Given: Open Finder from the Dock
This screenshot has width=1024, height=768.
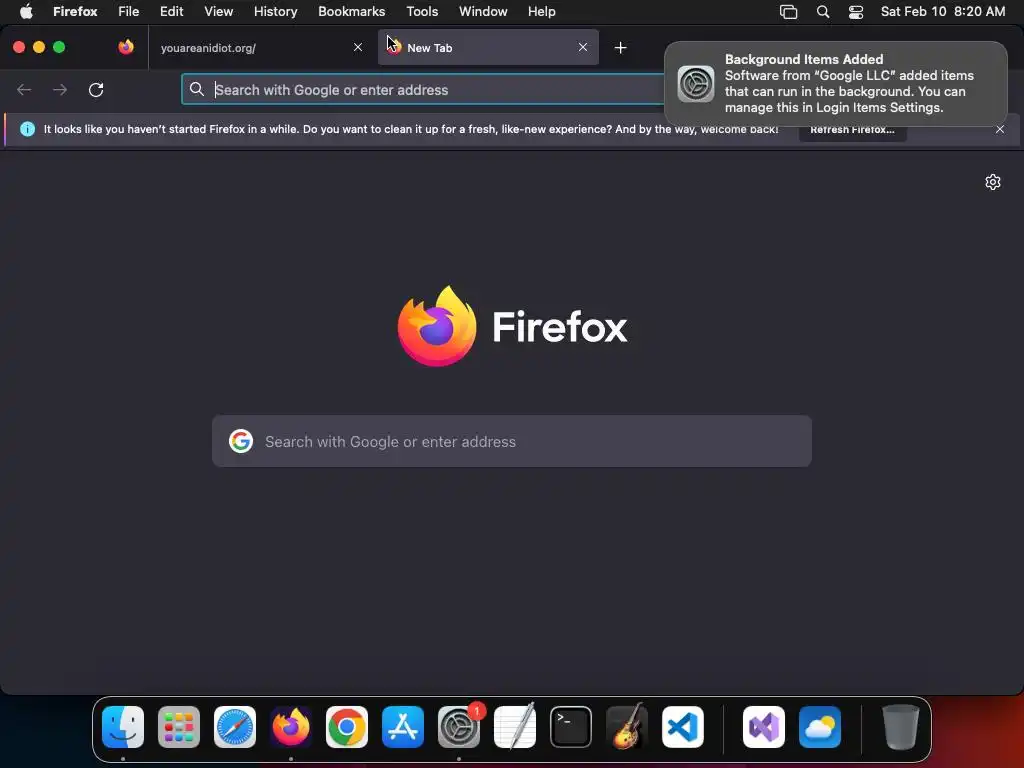Looking at the screenshot, I should [123, 727].
